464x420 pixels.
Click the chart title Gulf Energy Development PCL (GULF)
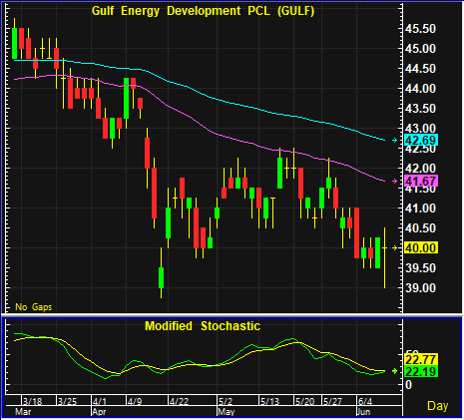tap(203, 11)
